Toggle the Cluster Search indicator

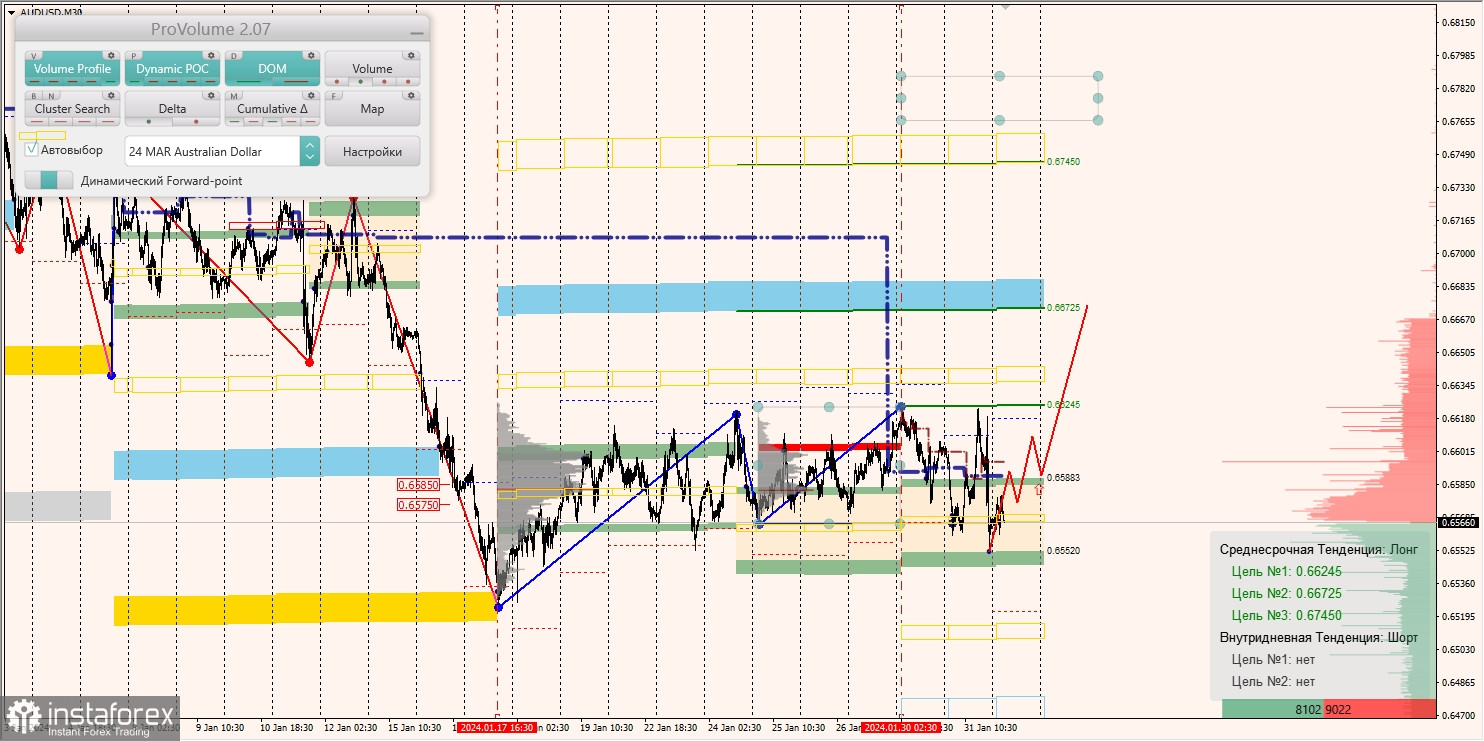(72, 109)
